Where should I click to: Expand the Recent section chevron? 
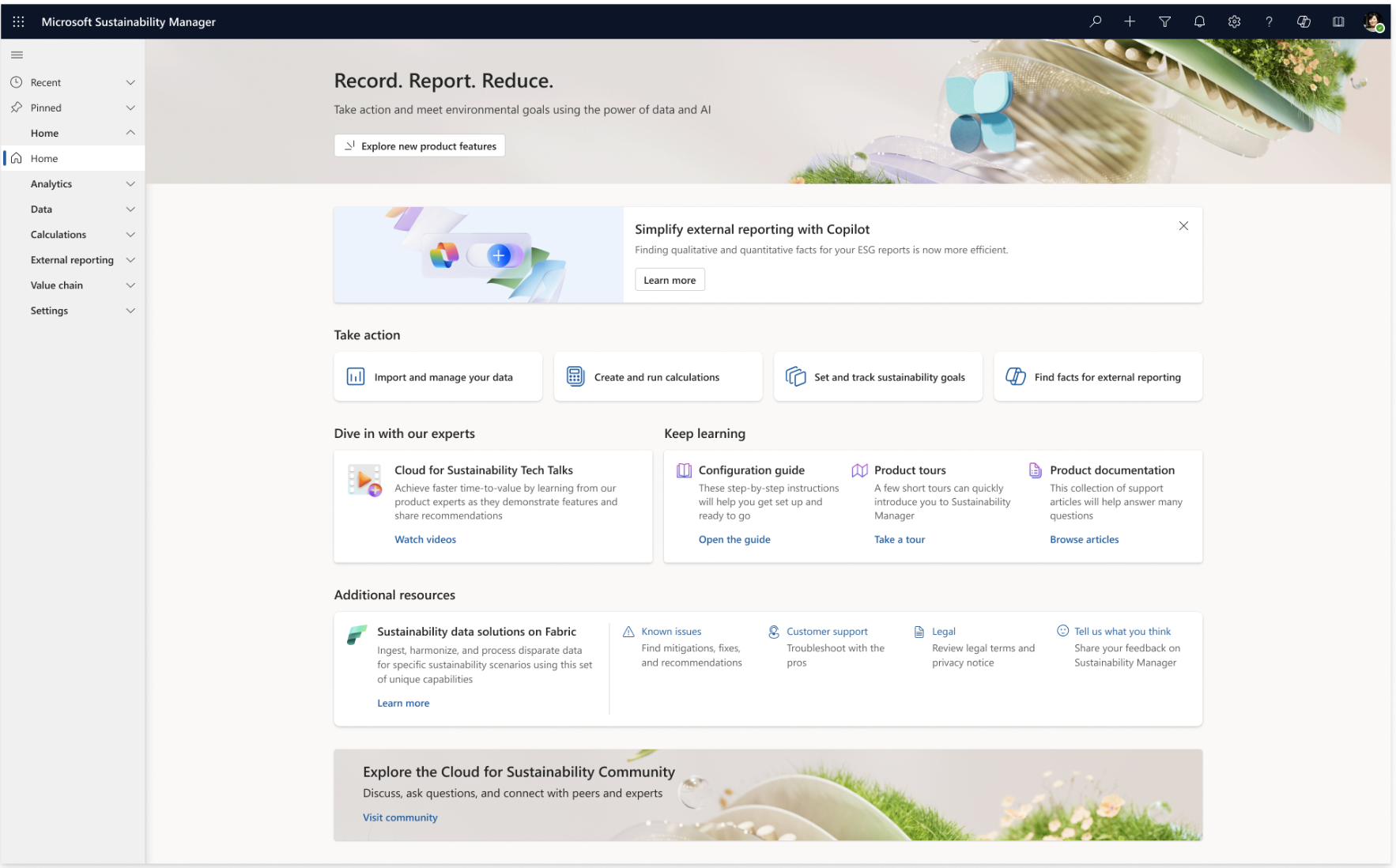click(x=130, y=82)
